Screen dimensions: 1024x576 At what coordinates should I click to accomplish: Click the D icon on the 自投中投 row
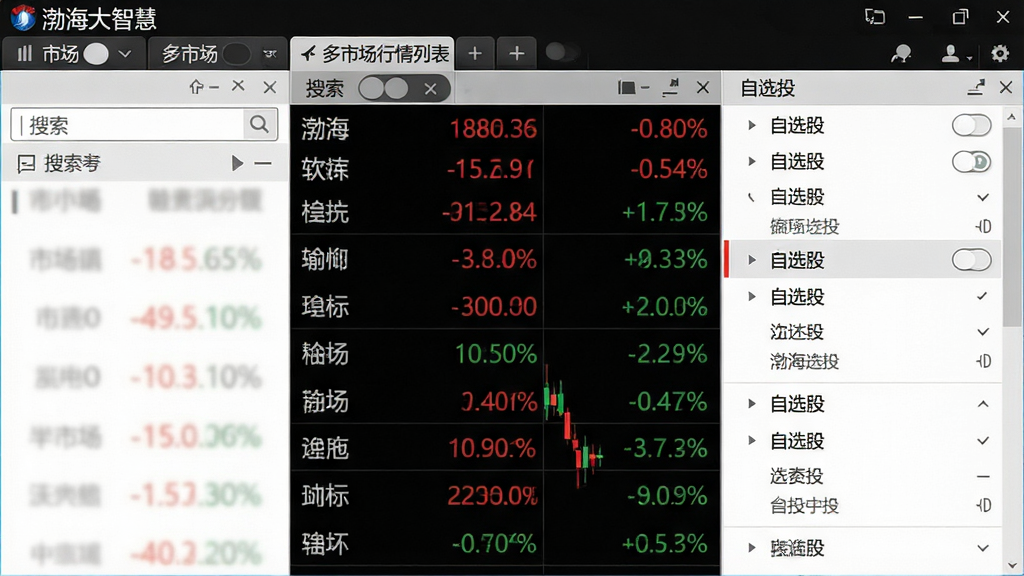984,505
